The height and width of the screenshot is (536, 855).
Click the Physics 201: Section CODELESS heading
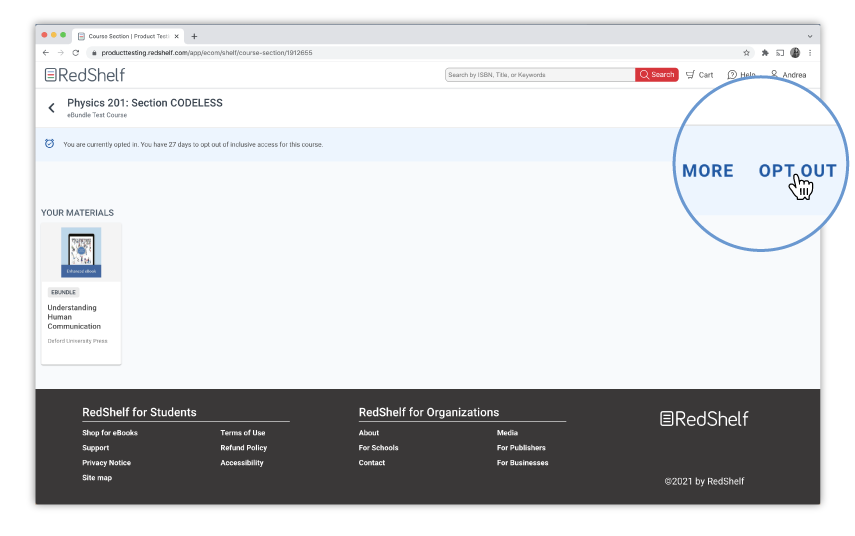tap(144, 103)
